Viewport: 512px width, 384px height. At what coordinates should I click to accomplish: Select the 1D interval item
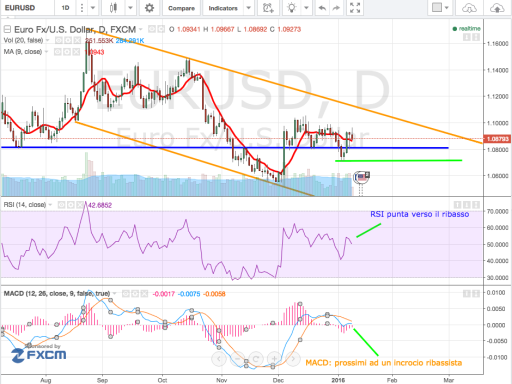(x=65, y=8)
